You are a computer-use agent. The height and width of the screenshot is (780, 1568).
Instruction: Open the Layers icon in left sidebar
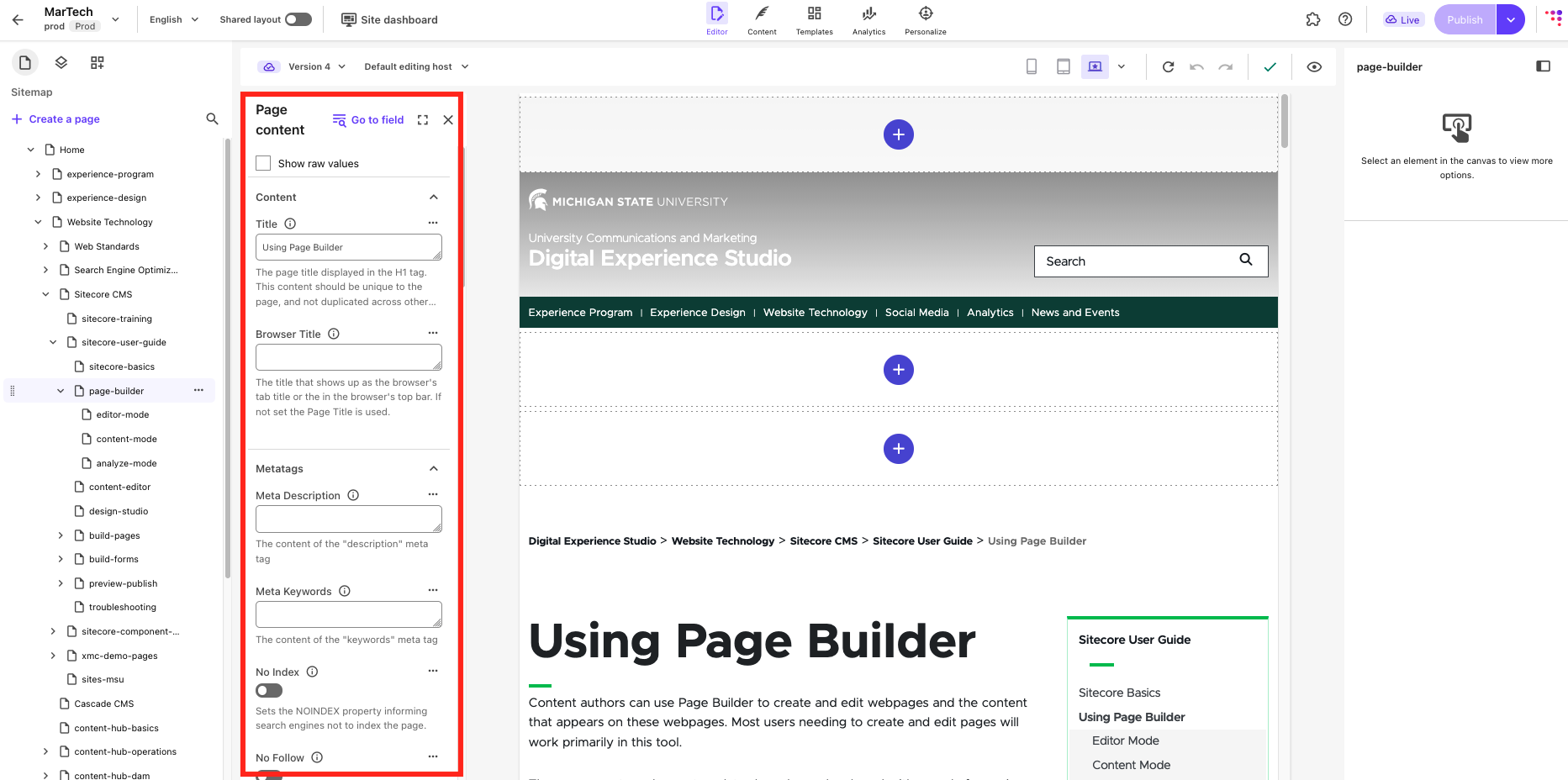tap(61, 62)
